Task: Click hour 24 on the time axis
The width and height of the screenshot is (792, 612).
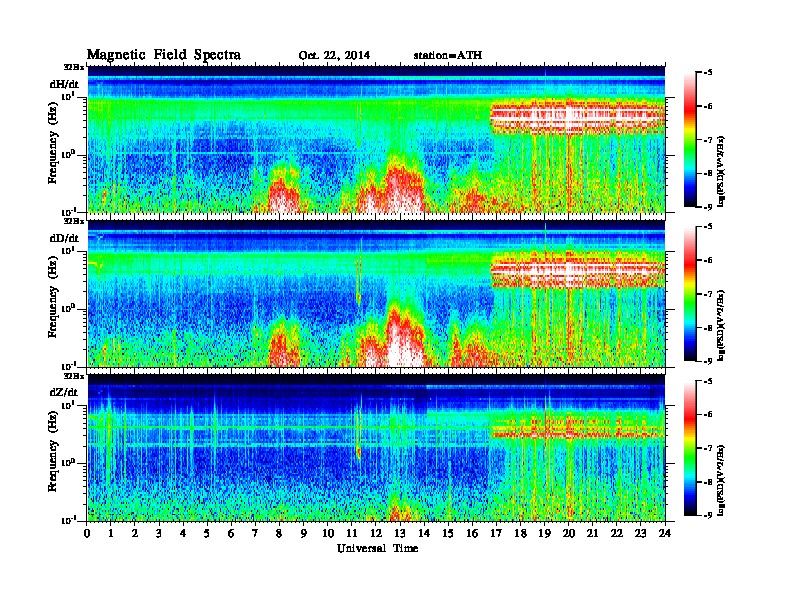Action: 665,533
